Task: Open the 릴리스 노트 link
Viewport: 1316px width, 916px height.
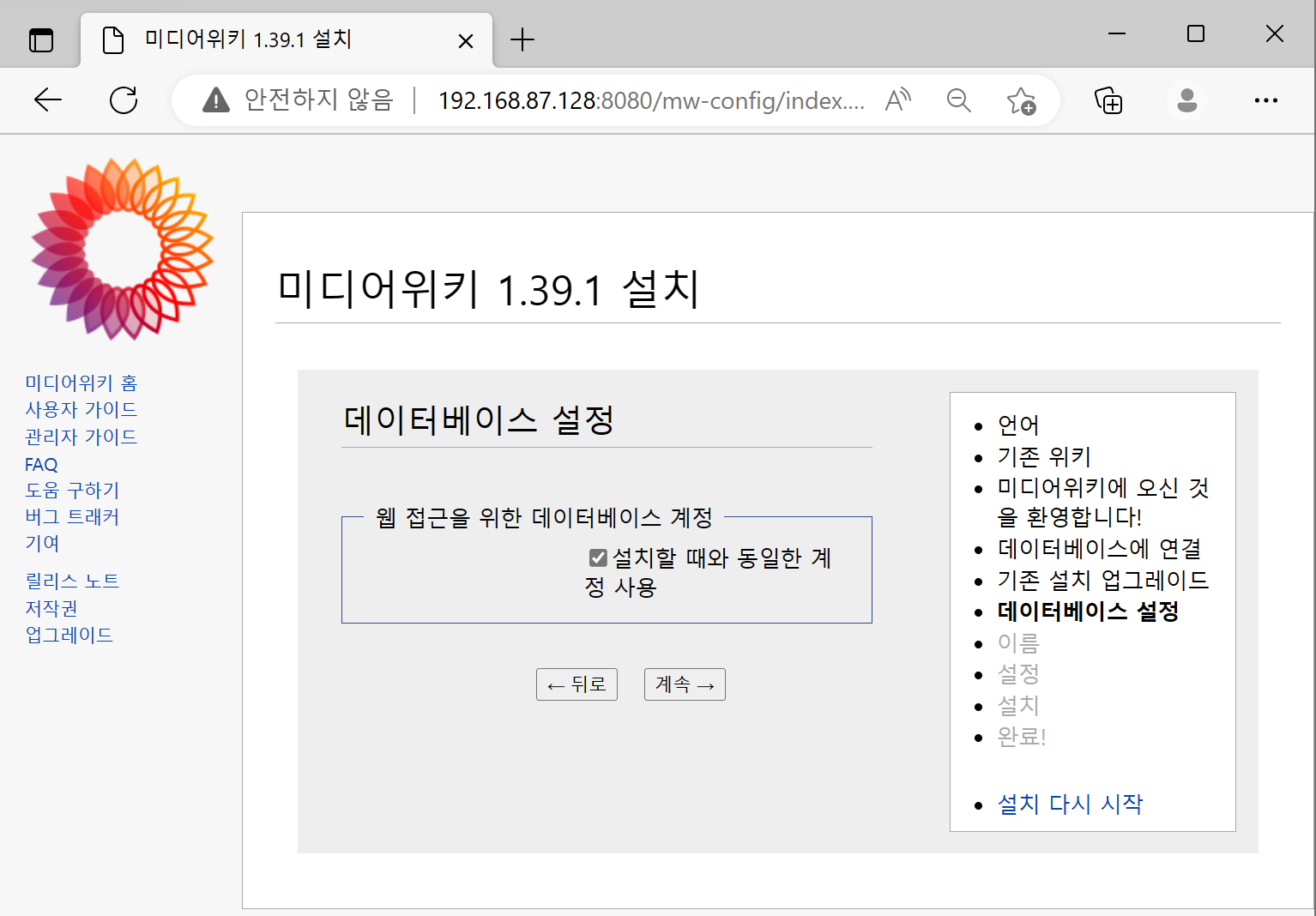Action: pyautogui.click(x=72, y=581)
